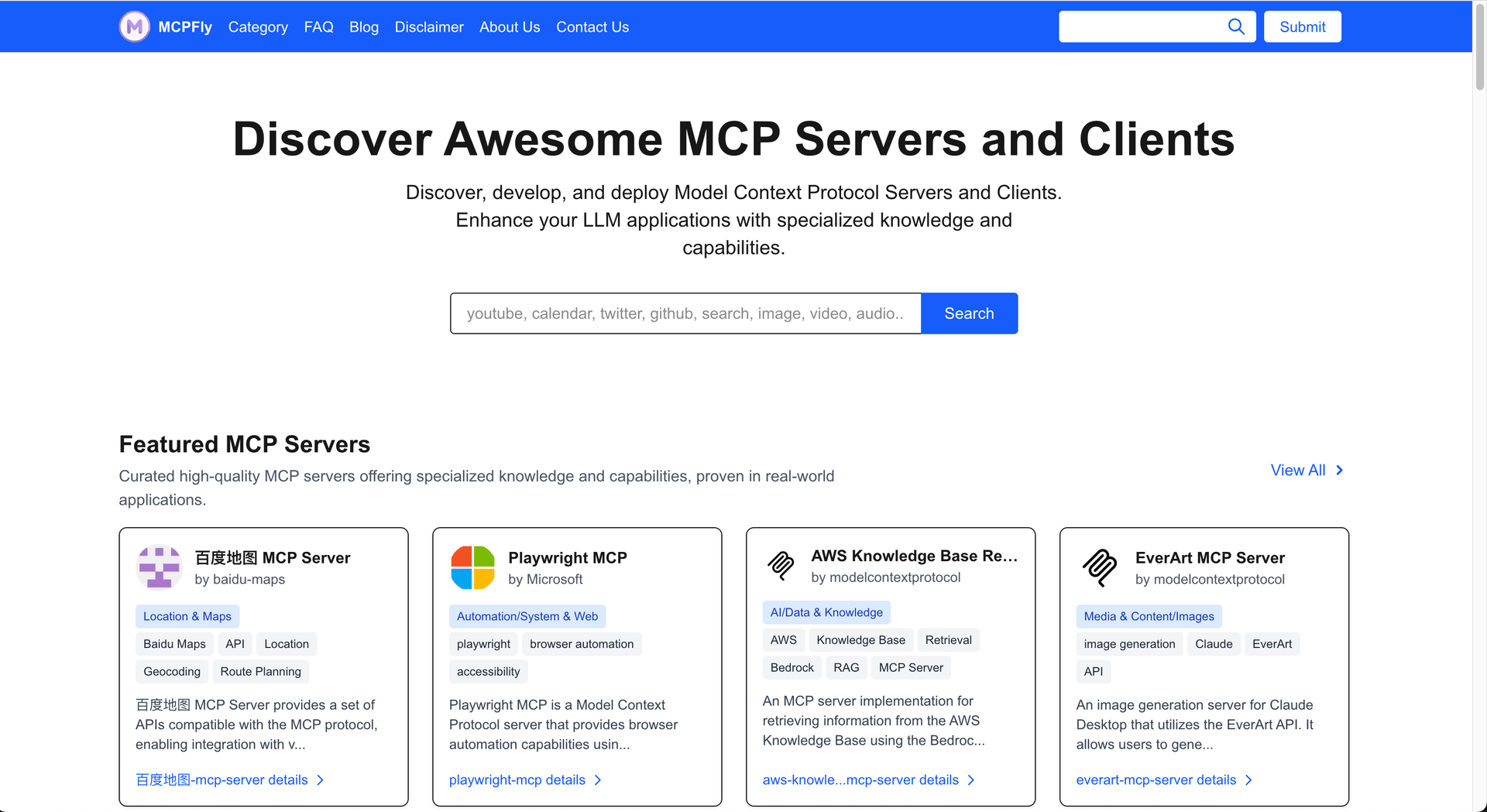Viewport: 1487px width, 812px height.
Task: Click the Baidu Maps server avatar icon
Action: point(159,567)
